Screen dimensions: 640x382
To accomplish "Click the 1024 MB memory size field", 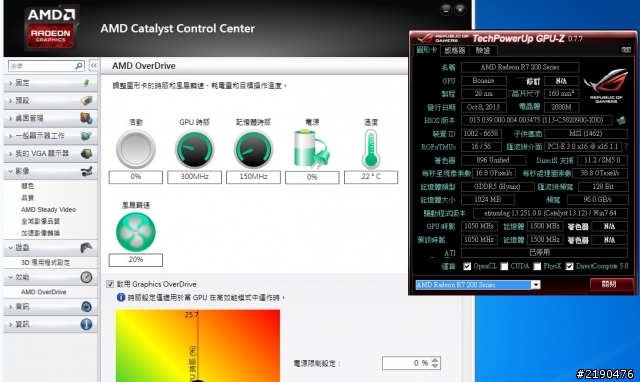I will click(x=487, y=200).
